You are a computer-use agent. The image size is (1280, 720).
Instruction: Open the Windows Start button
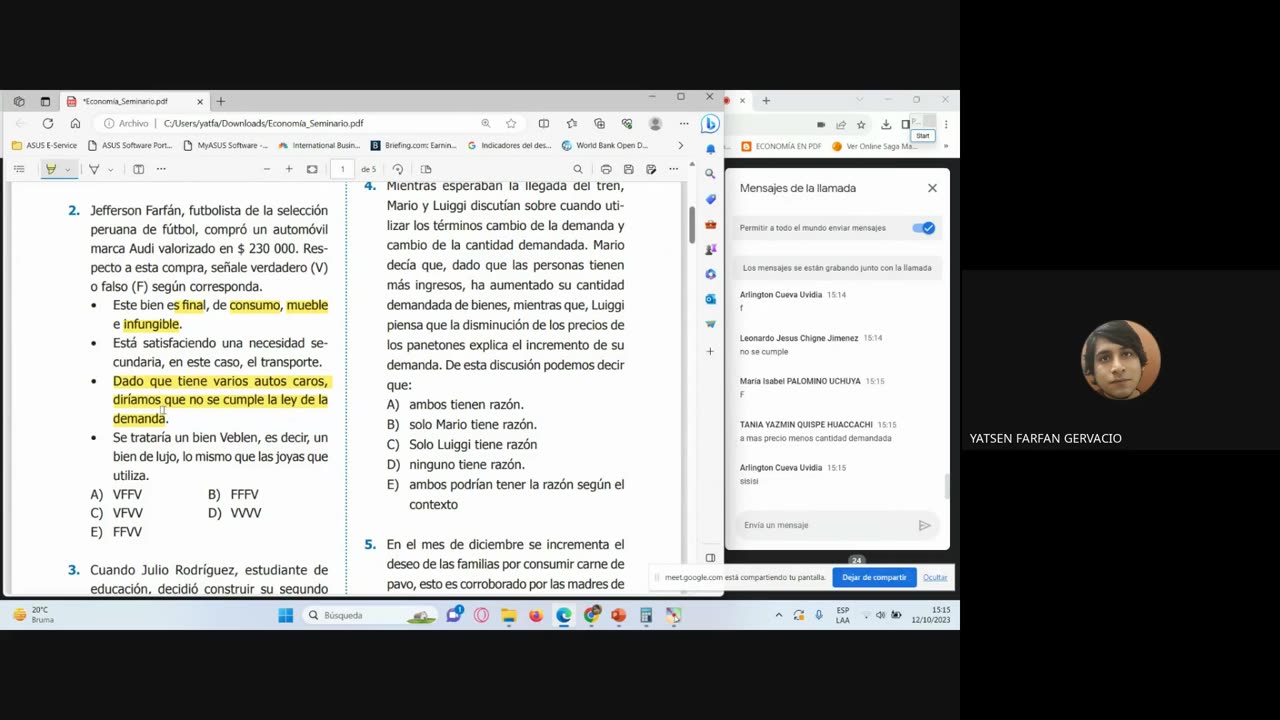(x=286, y=615)
